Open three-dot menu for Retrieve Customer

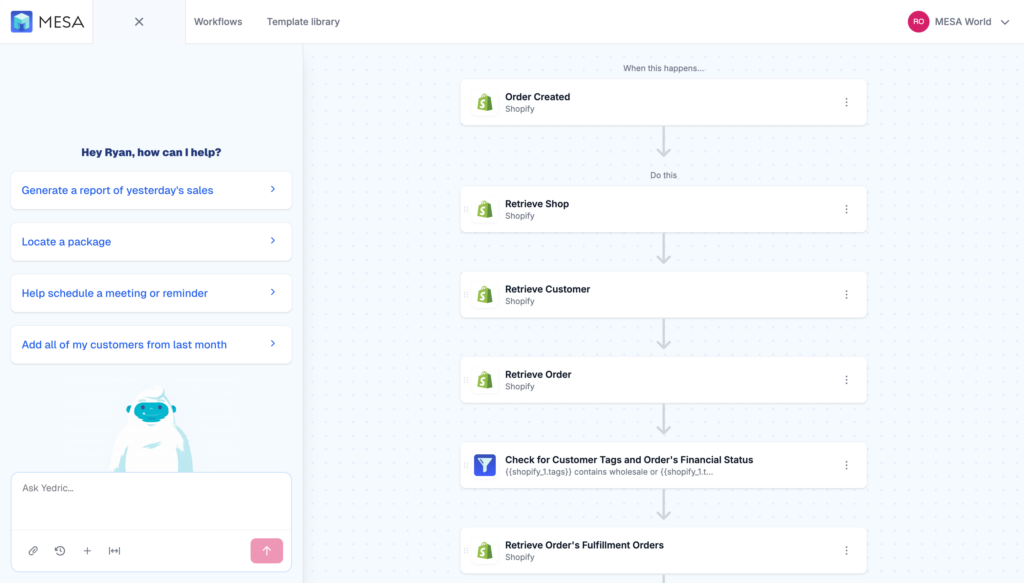[x=846, y=295]
